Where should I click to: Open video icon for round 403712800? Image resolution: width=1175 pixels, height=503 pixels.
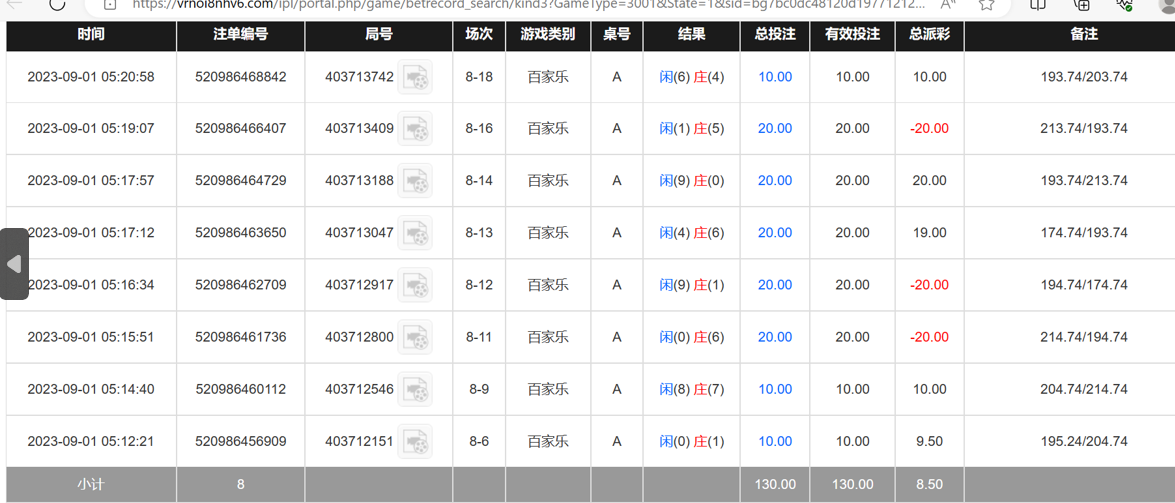(415, 337)
